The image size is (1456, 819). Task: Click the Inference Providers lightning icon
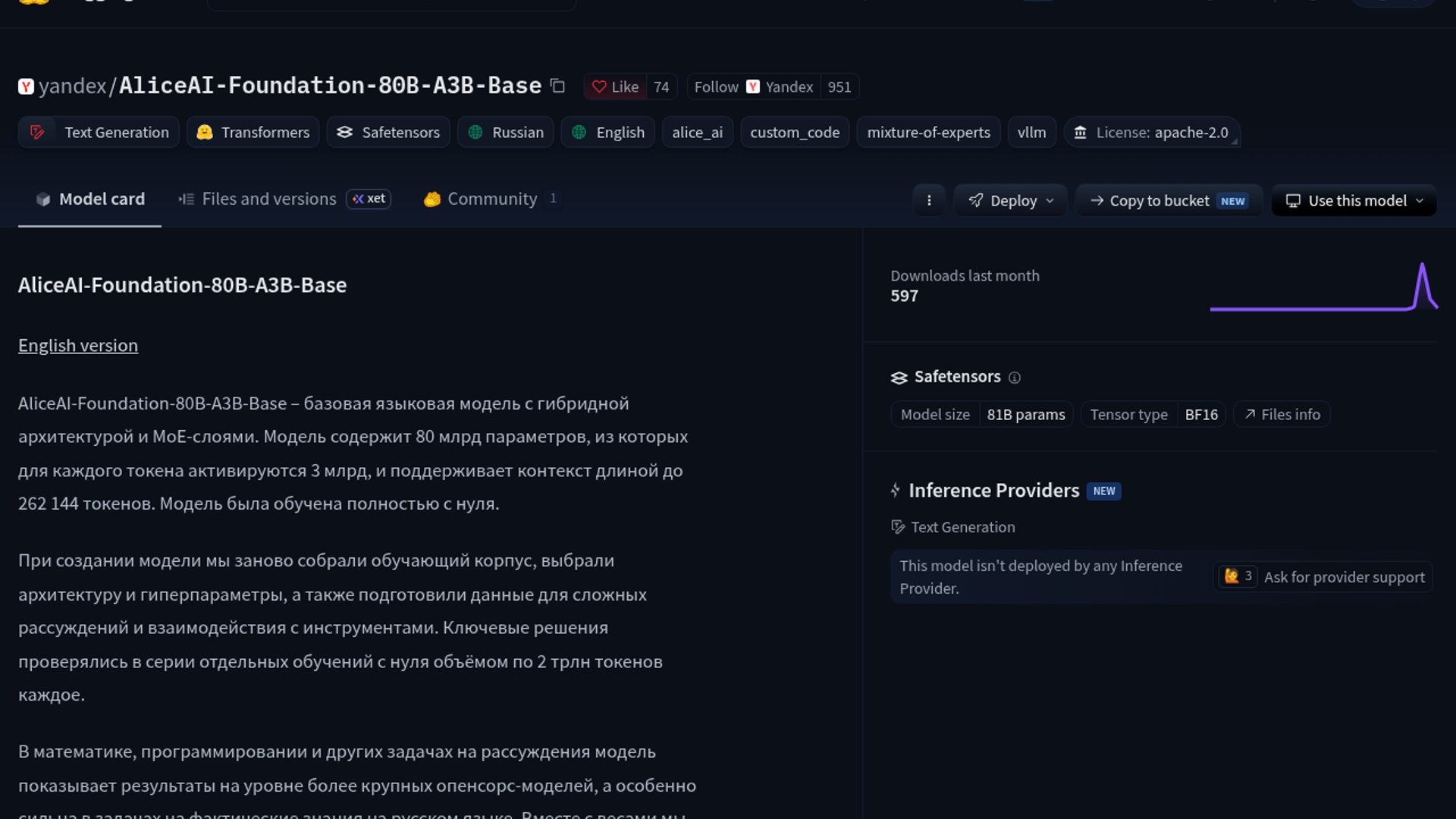[x=896, y=491]
